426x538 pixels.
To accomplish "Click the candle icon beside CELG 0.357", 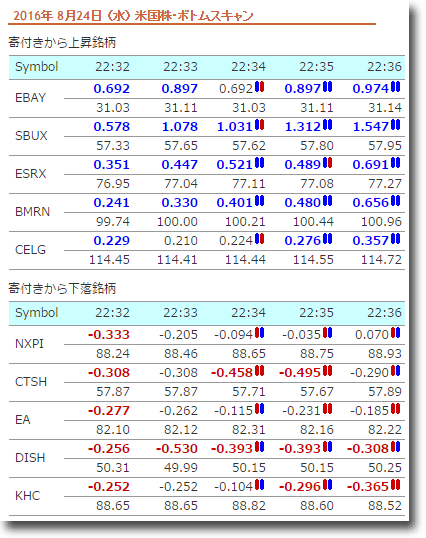I will (x=395, y=239).
